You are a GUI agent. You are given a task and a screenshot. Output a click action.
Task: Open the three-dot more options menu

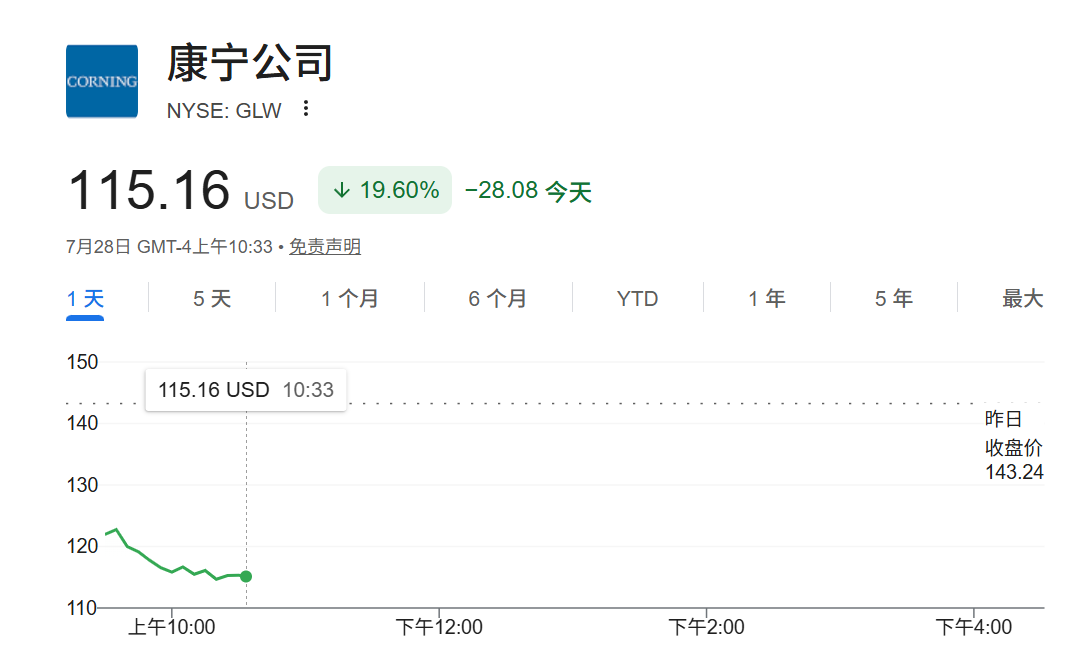306,109
